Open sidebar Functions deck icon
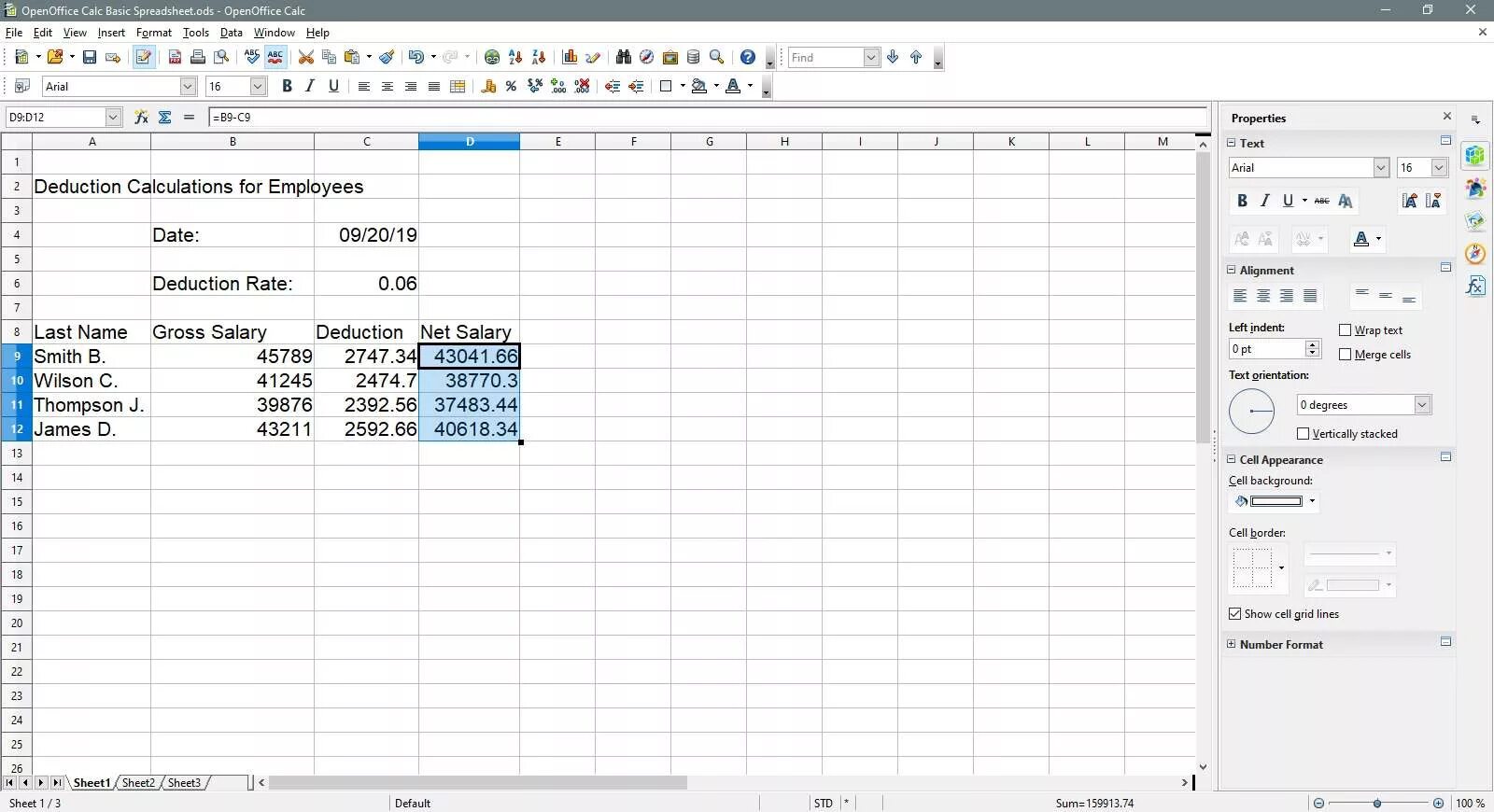 (x=1475, y=286)
